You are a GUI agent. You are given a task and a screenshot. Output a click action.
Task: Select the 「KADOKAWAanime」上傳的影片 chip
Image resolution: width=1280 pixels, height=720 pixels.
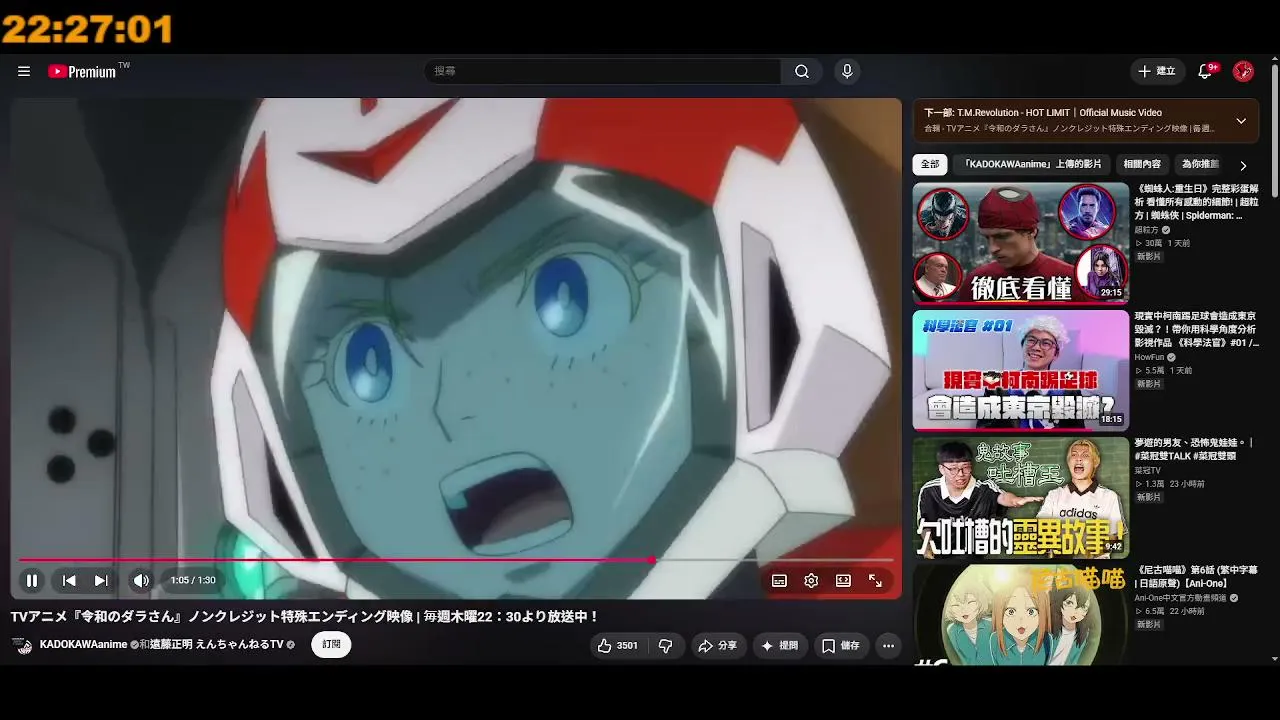(x=1033, y=164)
